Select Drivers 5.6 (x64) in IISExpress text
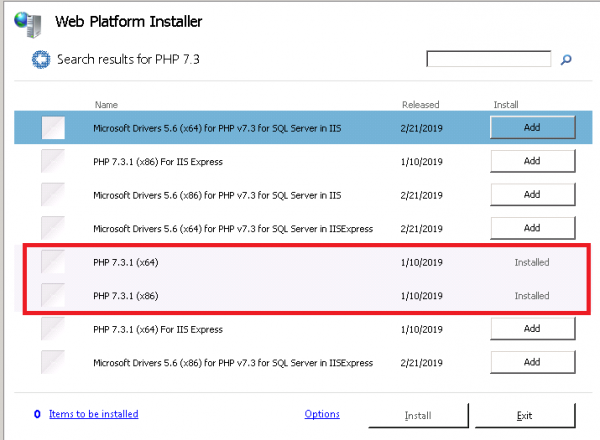 pyautogui.click(x=233, y=229)
